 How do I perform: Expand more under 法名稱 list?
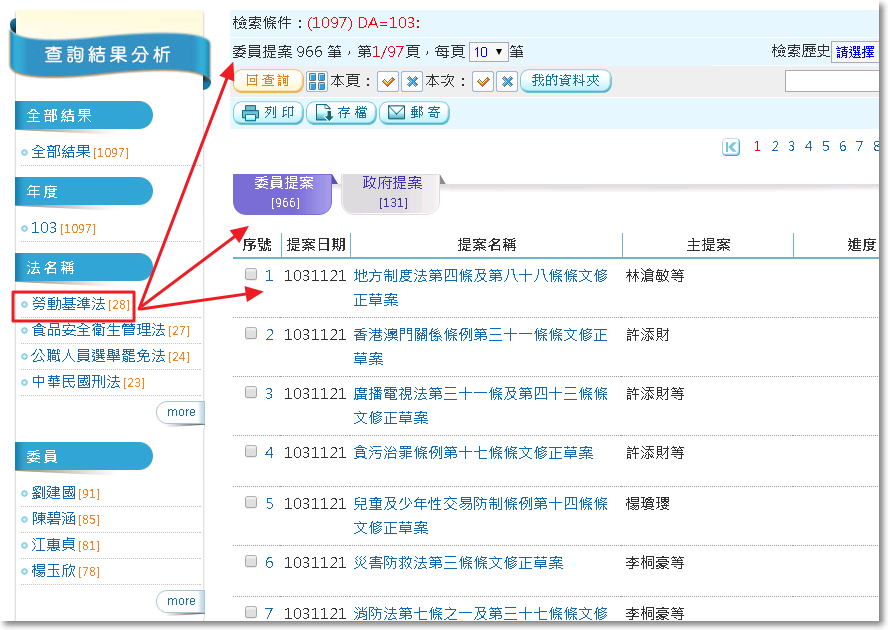181,412
